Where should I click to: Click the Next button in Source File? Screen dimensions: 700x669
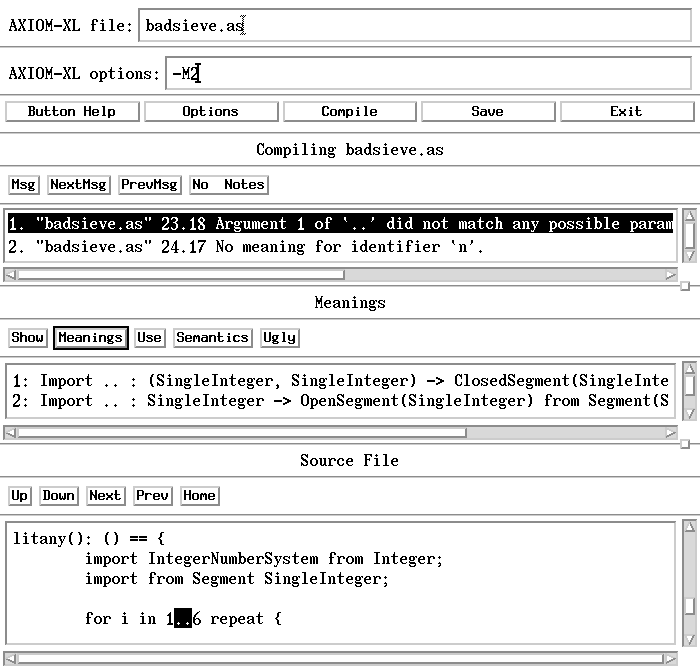click(105, 495)
